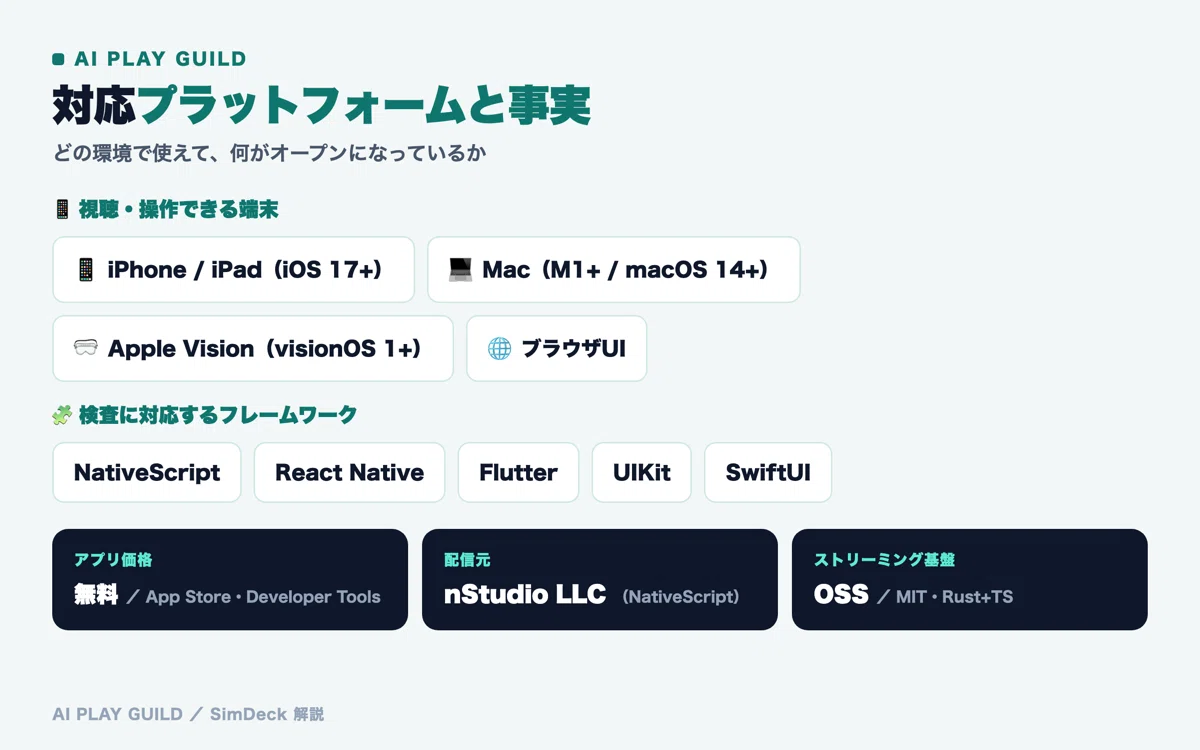Click the 対応プラットフォームと事実 title
The width and height of the screenshot is (1200, 750).
point(321,105)
